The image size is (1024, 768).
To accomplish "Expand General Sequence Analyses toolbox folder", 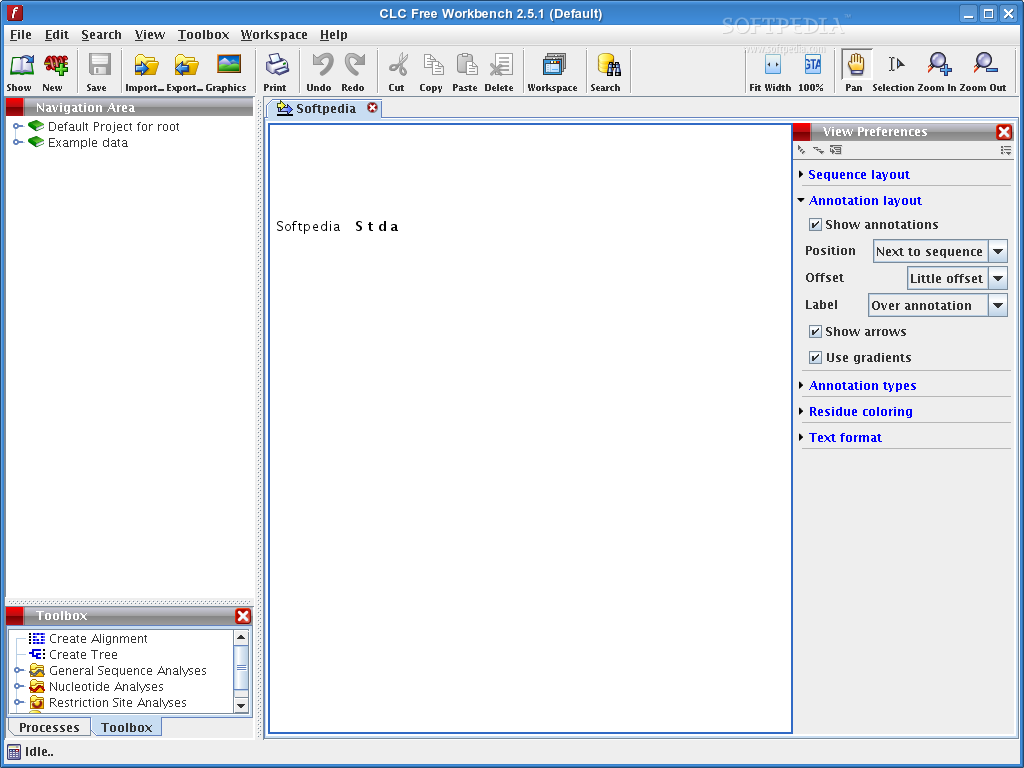I will [19, 670].
